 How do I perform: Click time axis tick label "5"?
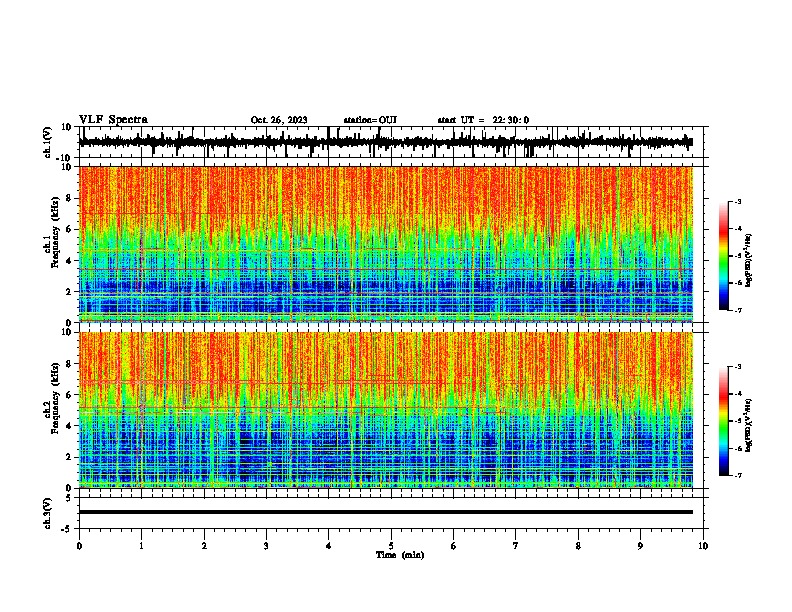coord(391,546)
